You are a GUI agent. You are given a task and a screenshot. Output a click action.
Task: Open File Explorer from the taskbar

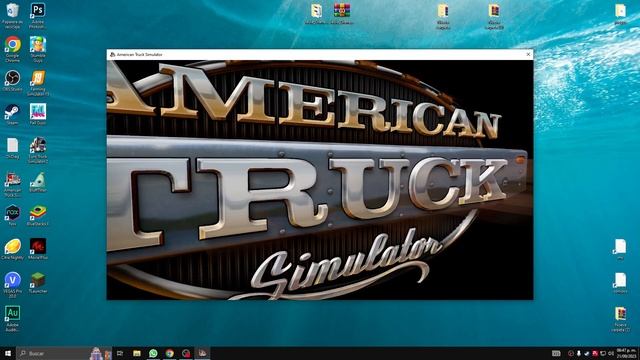click(x=137, y=353)
